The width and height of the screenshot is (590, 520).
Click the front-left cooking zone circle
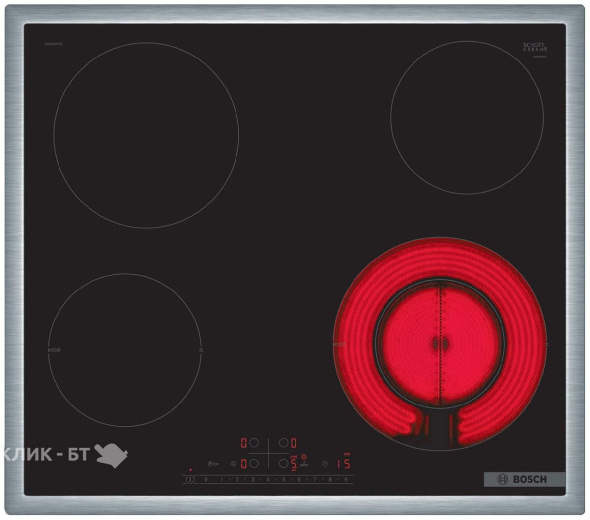(125, 350)
